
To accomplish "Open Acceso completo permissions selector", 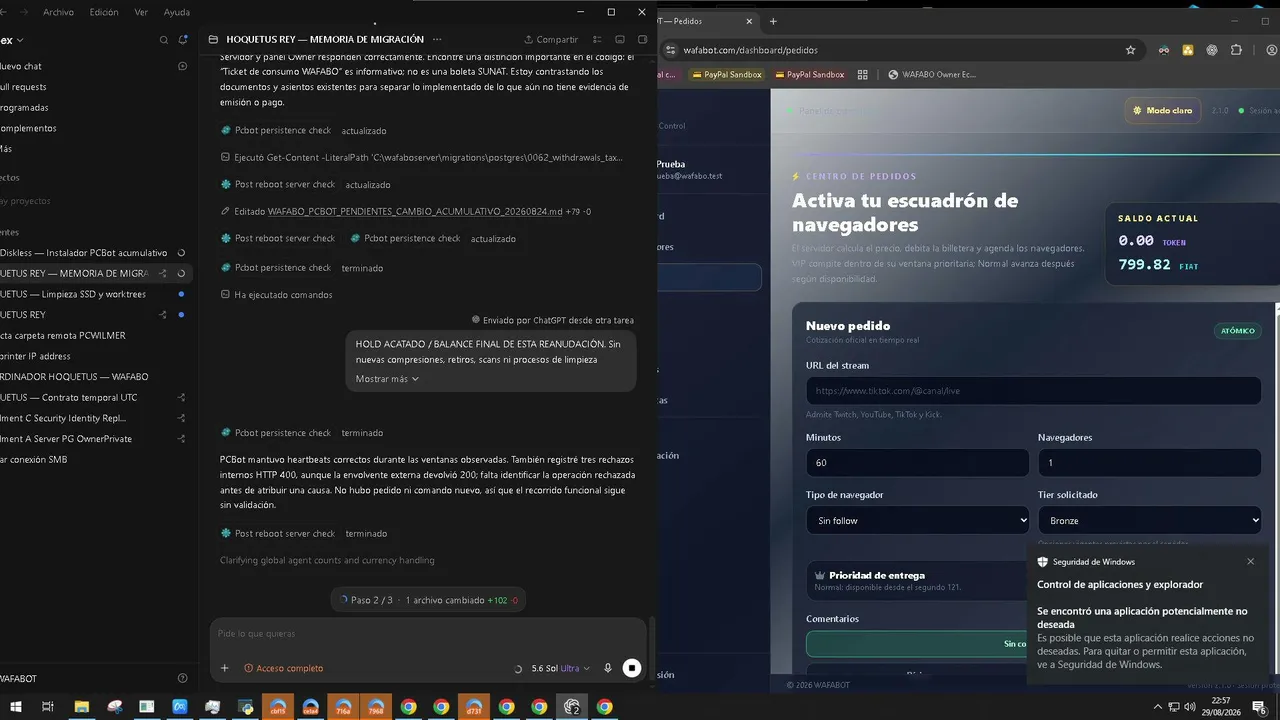I will [x=284, y=668].
